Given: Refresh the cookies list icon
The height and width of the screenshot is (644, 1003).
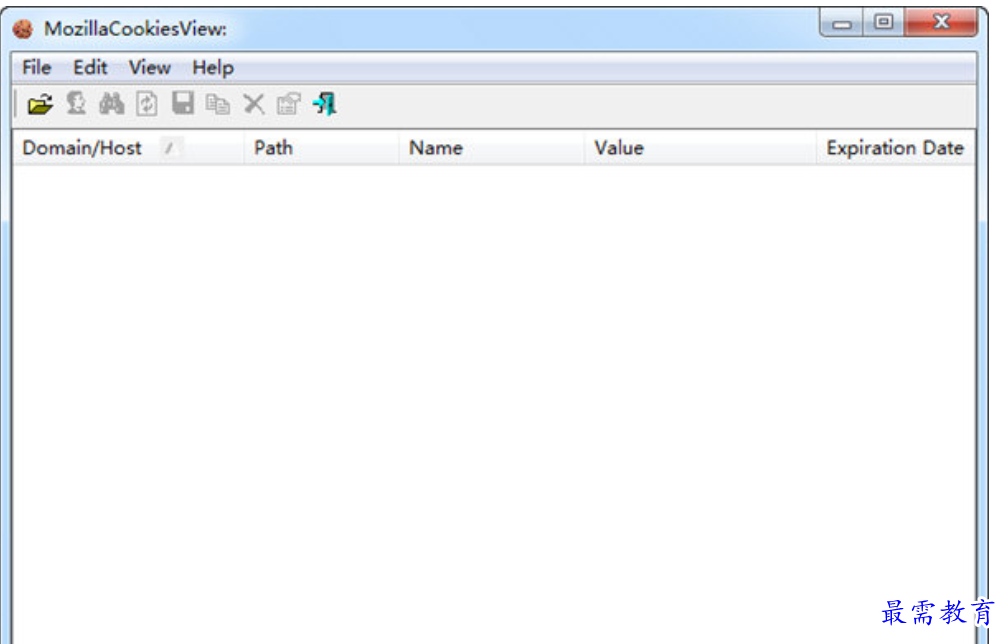Looking at the screenshot, I should (147, 104).
